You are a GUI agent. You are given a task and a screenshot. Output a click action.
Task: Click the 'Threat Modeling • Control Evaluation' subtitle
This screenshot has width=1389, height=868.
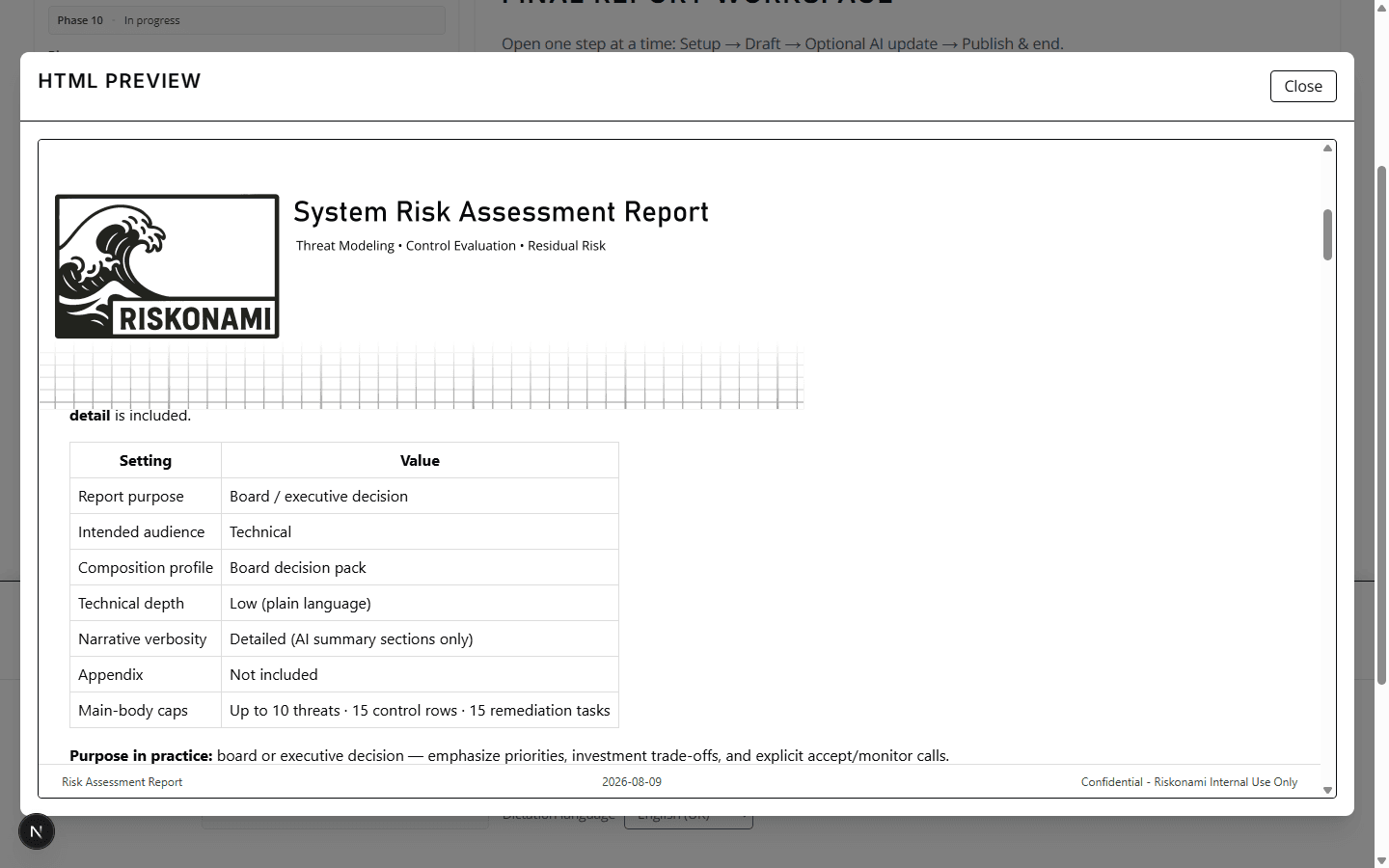click(x=450, y=246)
